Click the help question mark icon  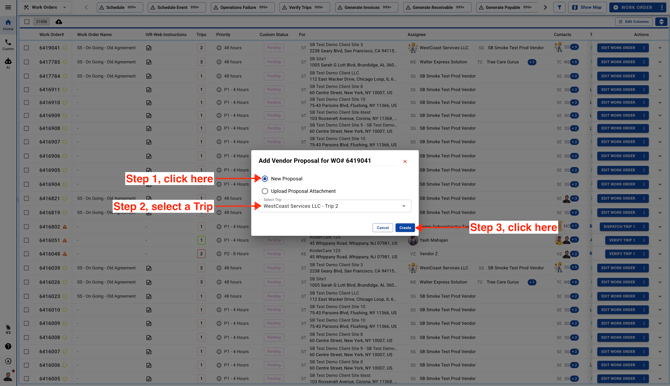point(8,346)
